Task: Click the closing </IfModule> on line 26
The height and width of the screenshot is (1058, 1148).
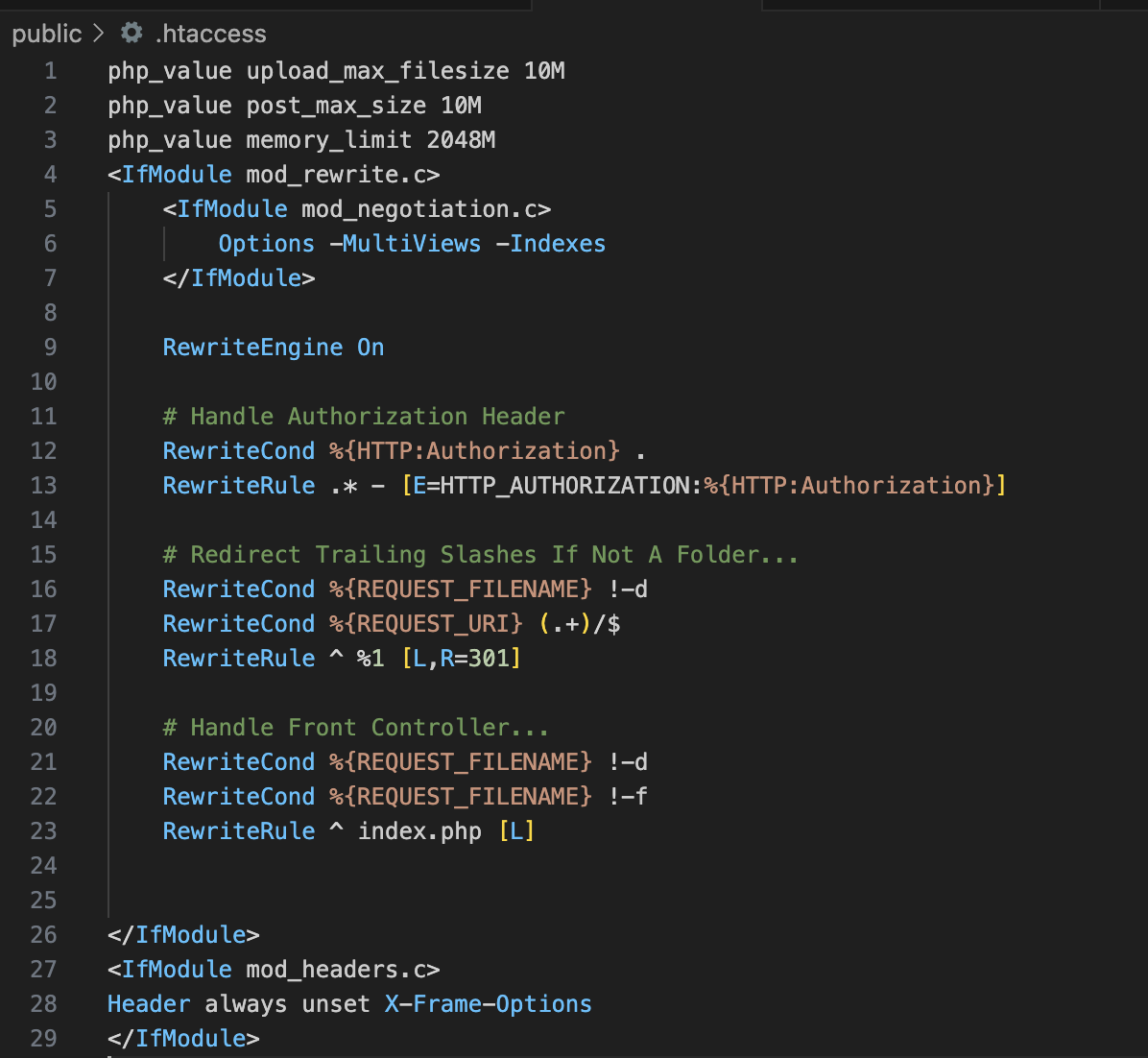Action: click(182, 934)
